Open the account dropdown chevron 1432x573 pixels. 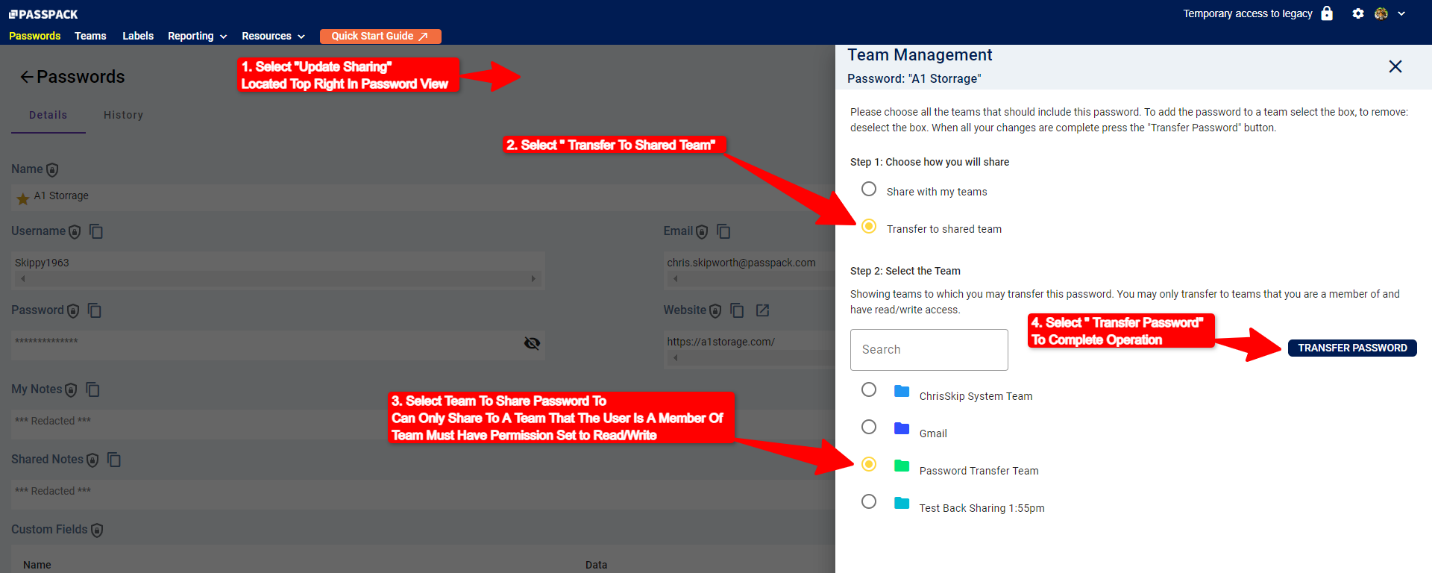tap(1401, 14)
